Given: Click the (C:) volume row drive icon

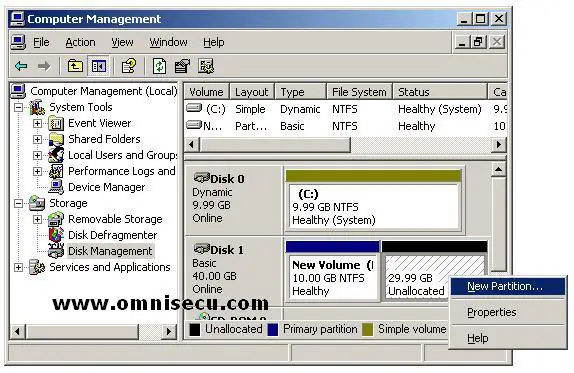Looking at the screenshot, I should pos(194,108).
